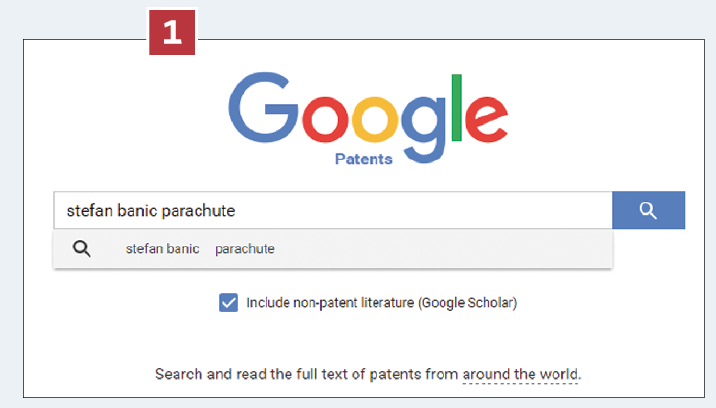Select the 'parachute' suggestion term

coord(245,249)
